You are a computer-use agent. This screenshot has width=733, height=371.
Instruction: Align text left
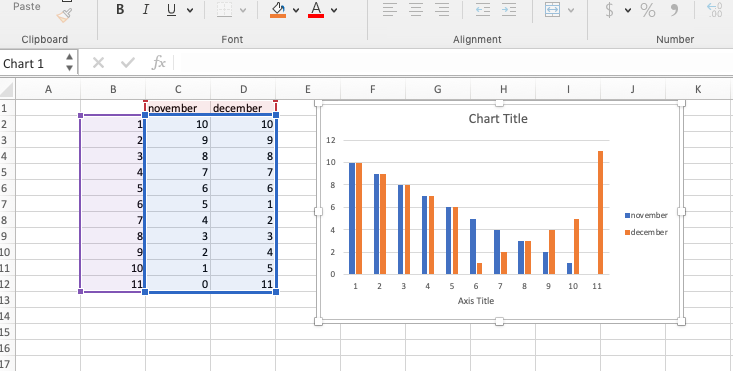tap(390, 10)
